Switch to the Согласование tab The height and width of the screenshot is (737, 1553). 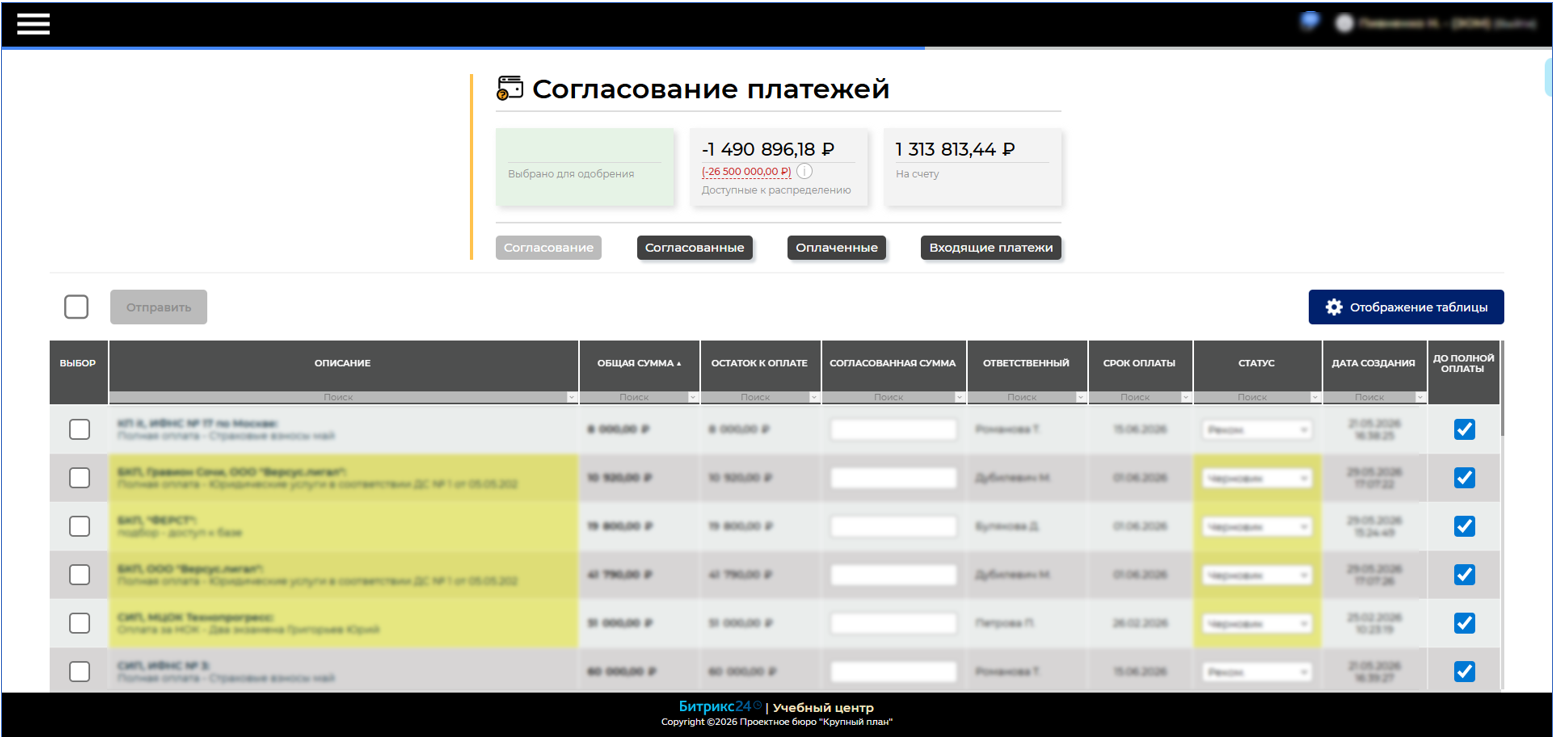[x=548, y=247]
